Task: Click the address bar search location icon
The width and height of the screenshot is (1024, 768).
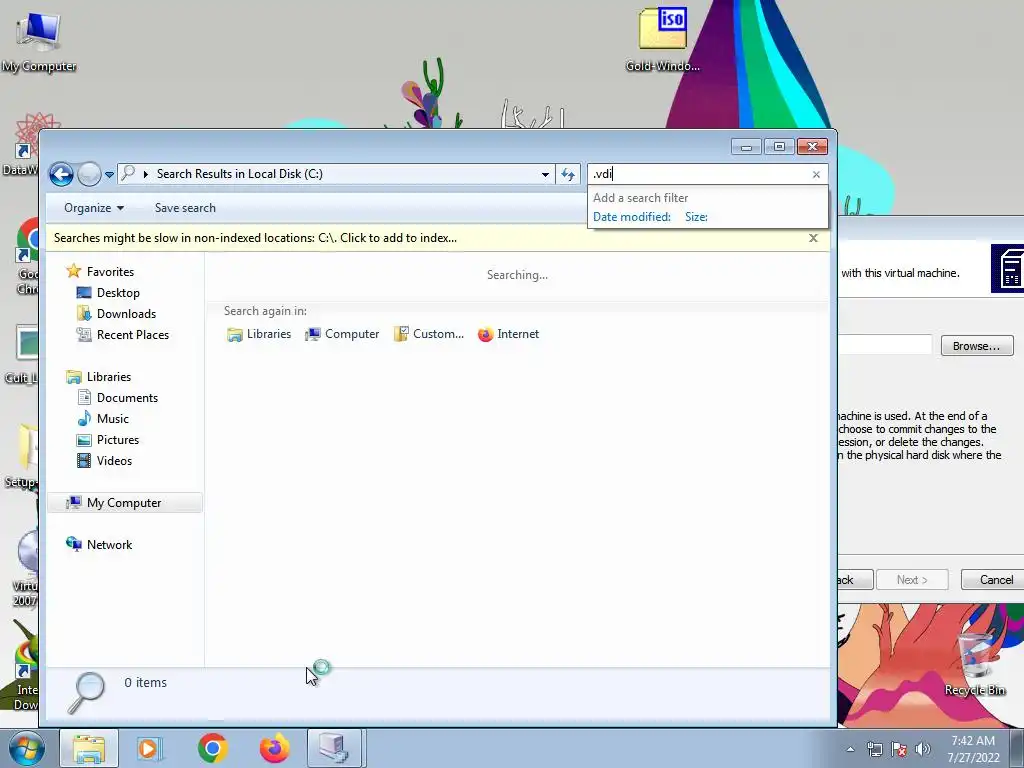Action: (129, 173)
